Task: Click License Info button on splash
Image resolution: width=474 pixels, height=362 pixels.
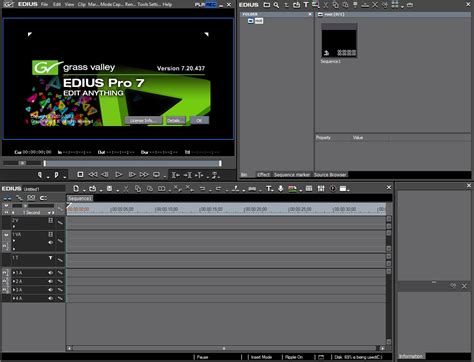Action: click(143, 120)
